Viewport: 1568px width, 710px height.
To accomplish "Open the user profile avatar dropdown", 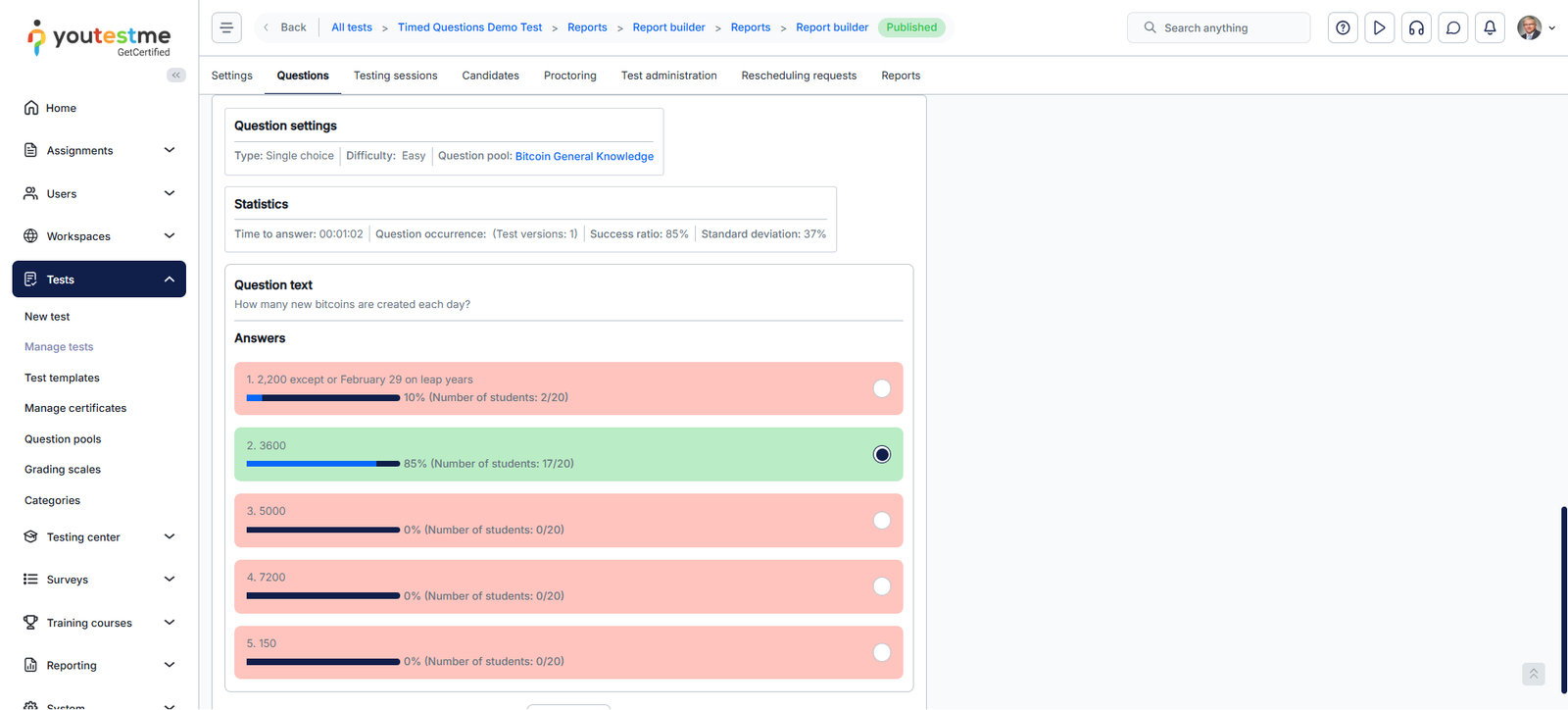I will (1535, 27).
